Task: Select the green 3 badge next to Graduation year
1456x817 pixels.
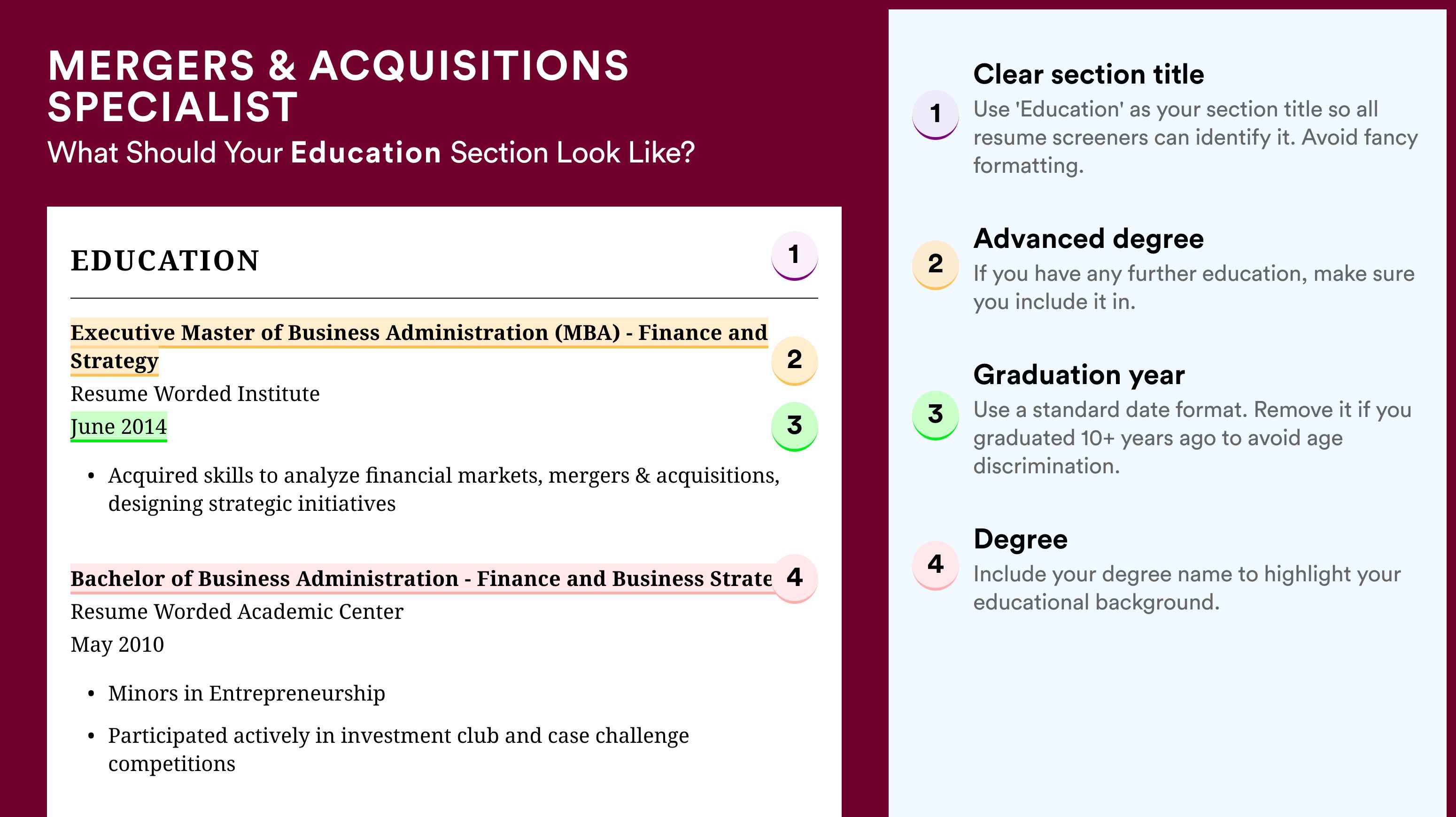Action: pos(936,415)
